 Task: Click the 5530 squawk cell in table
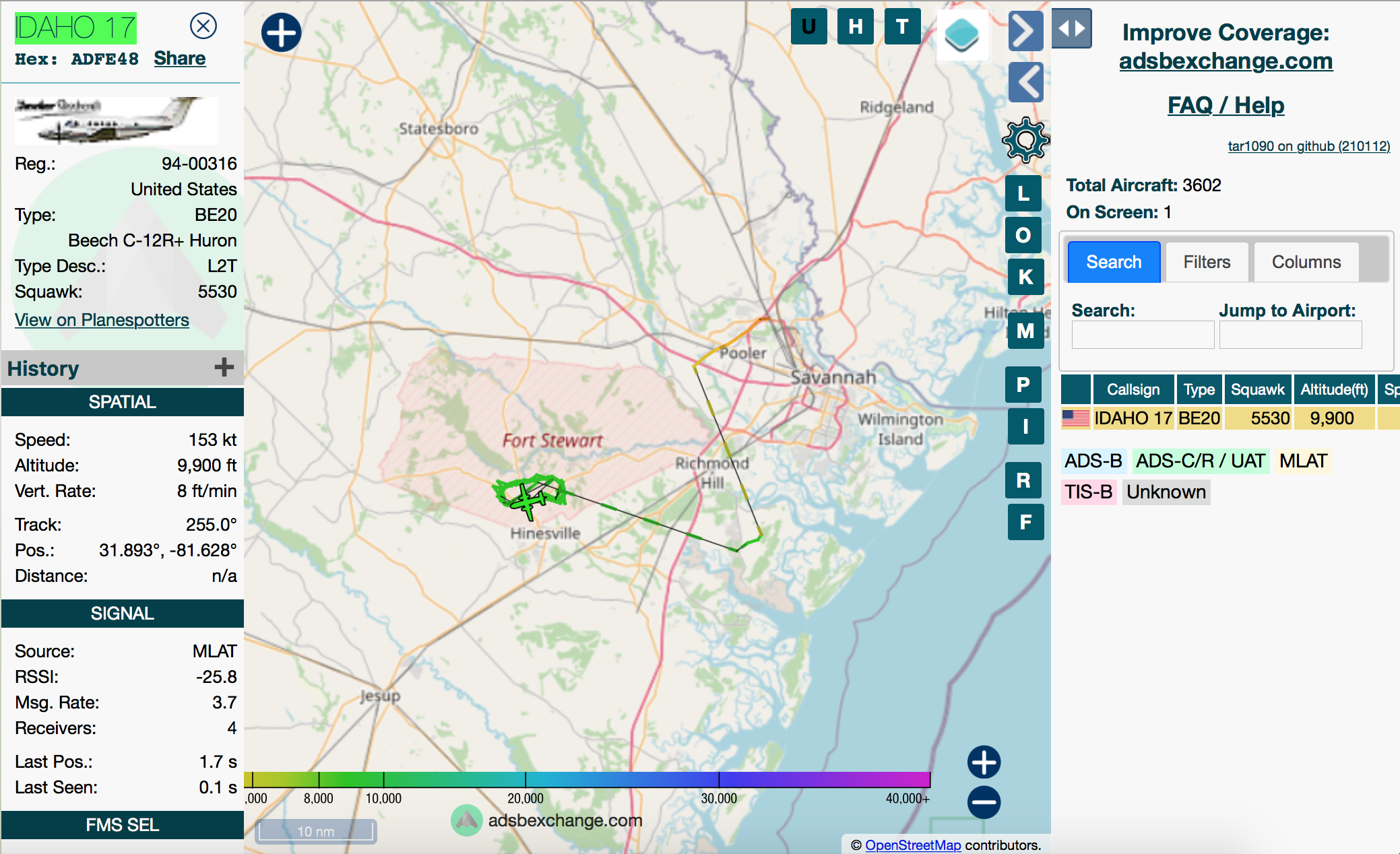(x=1258, y=418)
